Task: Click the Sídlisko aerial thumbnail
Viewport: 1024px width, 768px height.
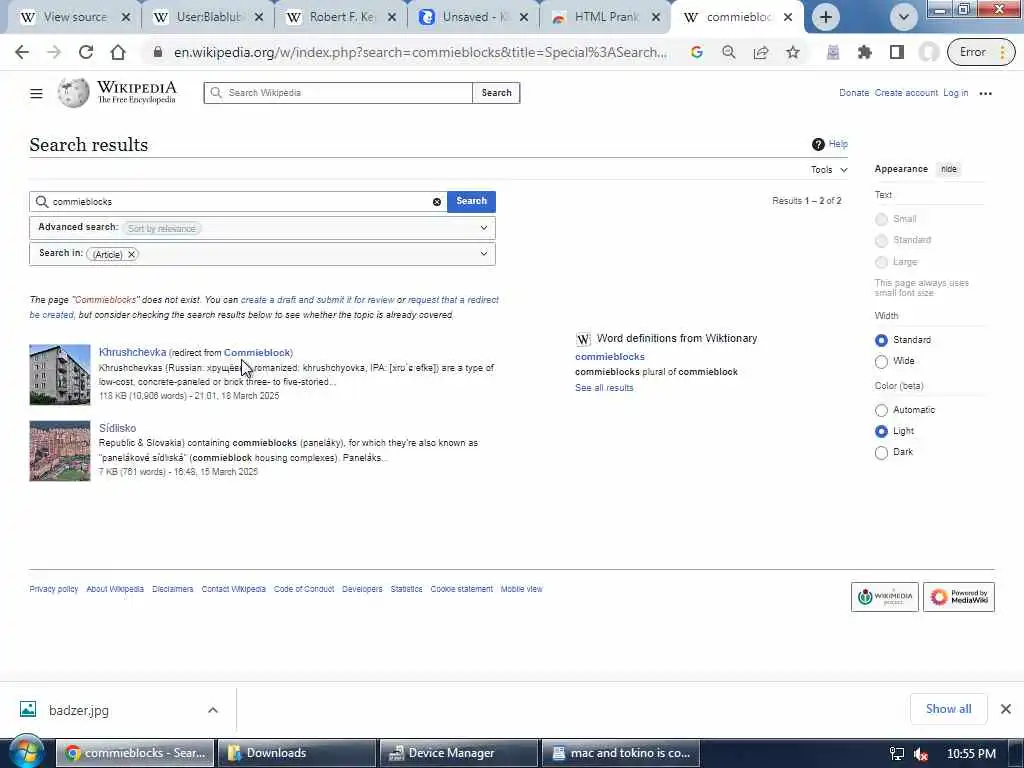Action: click(59, 451)
